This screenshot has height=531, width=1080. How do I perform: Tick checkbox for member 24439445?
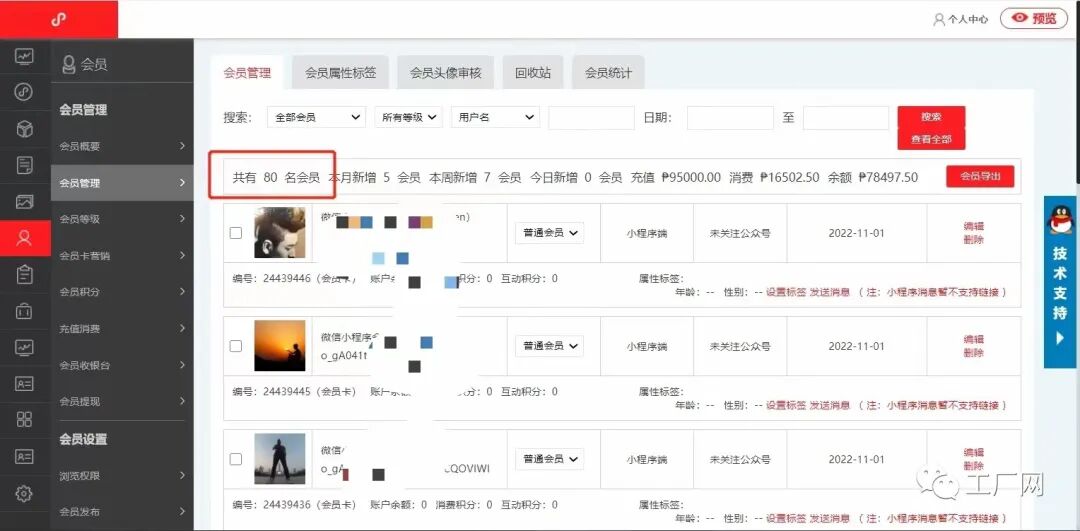236,346
